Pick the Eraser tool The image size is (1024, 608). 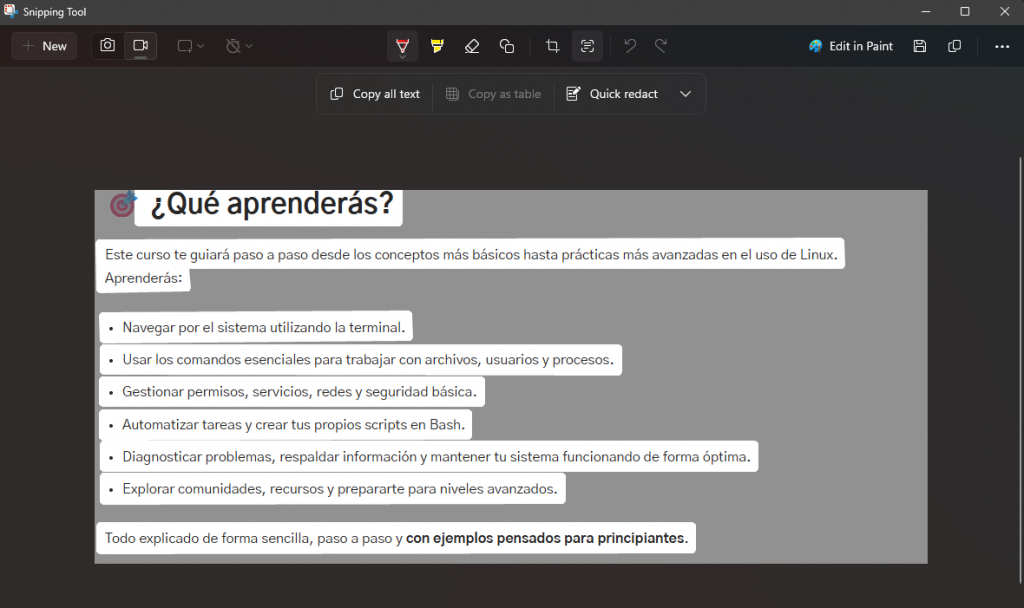tap(472, 46)
